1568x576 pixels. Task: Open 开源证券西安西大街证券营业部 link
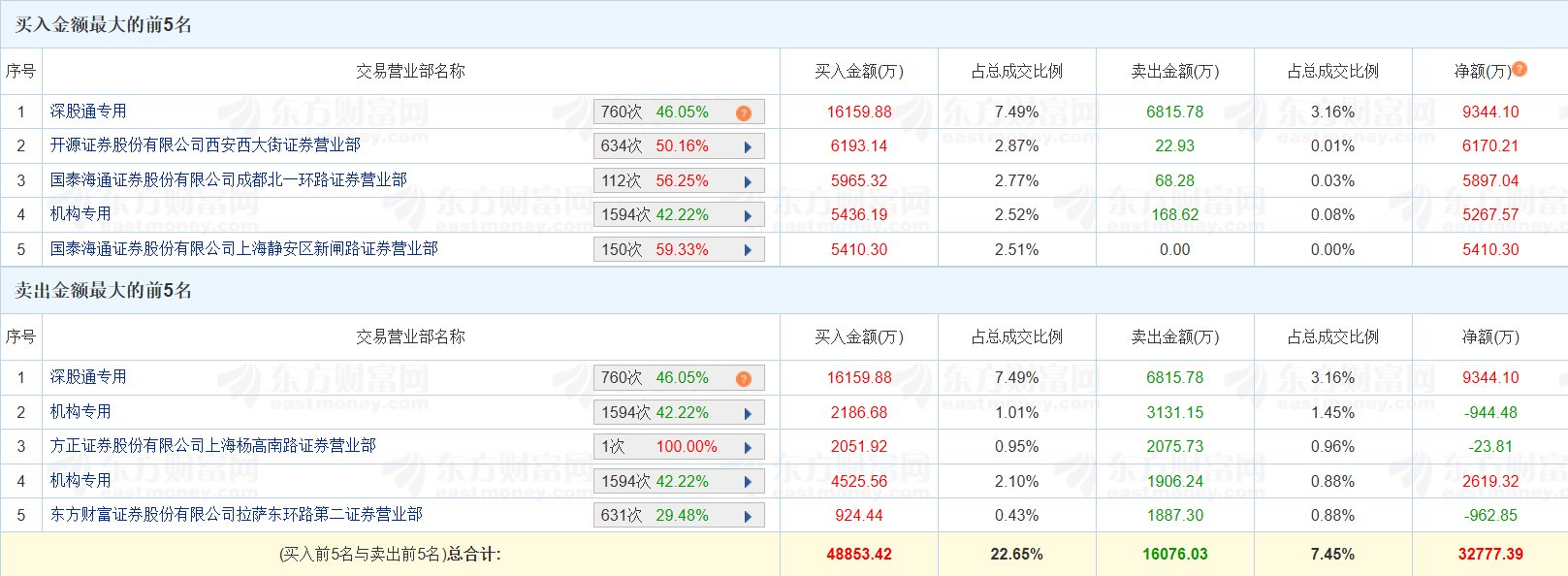(205, 145)
